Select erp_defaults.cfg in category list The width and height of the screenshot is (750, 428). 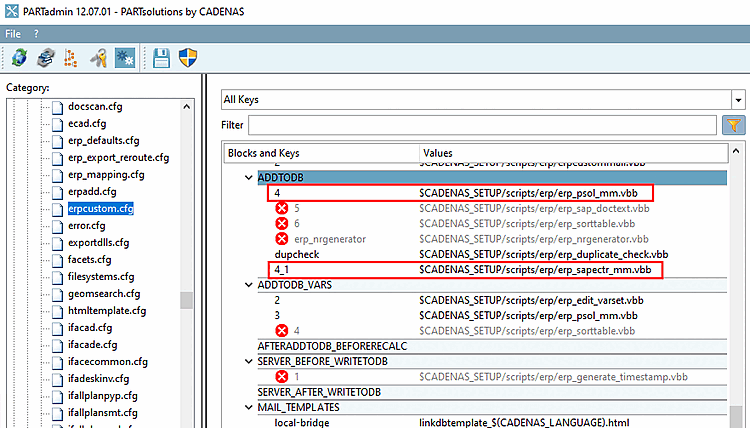[103, 141]
